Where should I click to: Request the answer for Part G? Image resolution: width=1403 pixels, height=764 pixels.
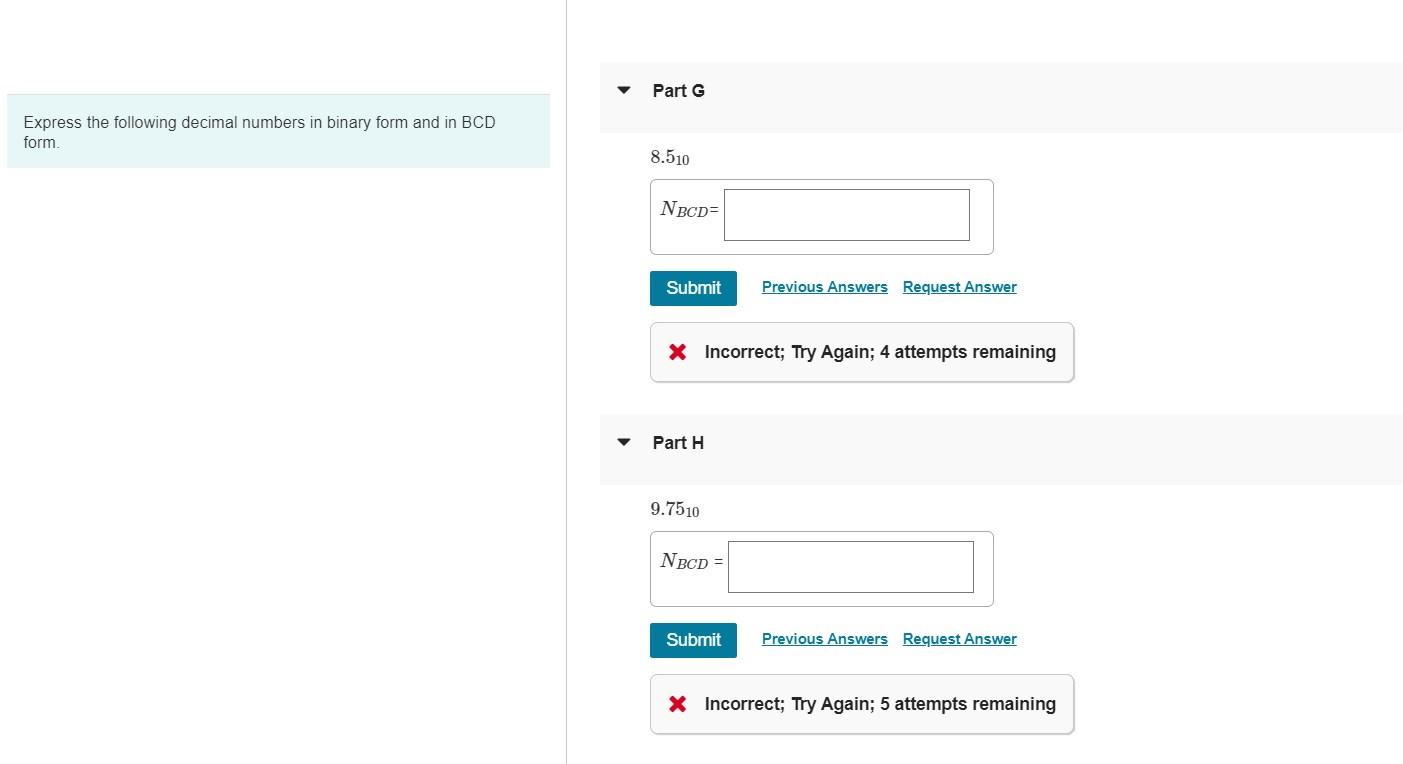958,287
